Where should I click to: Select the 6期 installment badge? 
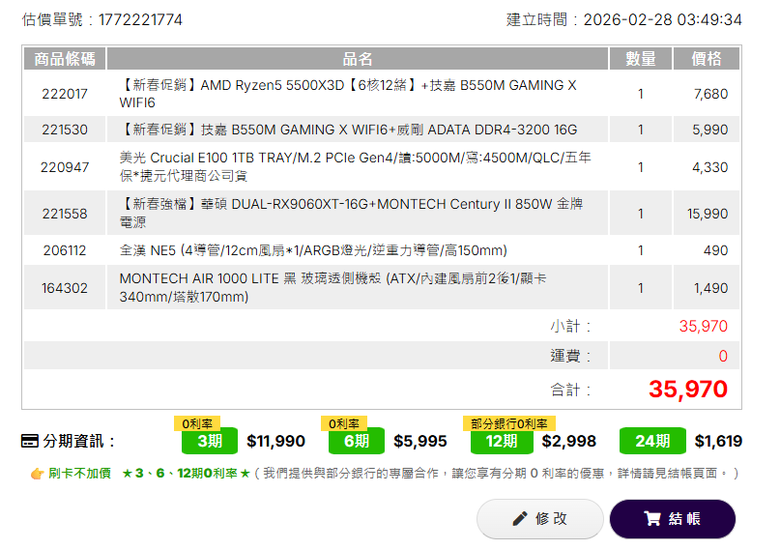(356, 441)
